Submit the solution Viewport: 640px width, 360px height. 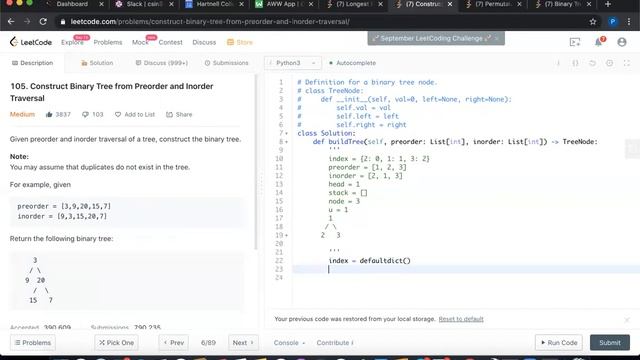tap(610, 342)
